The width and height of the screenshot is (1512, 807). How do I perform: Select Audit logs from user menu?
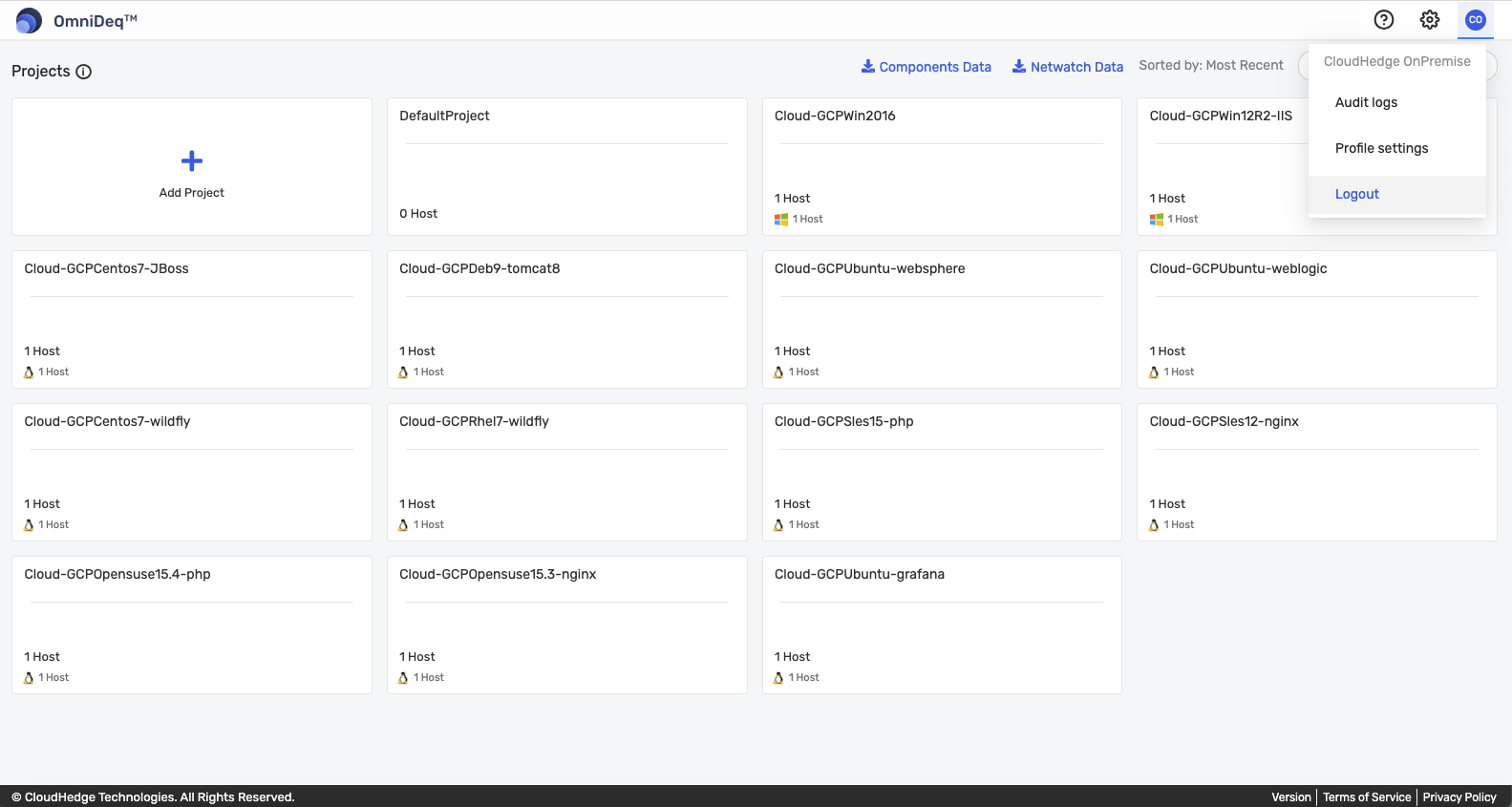pos(1397,102)
